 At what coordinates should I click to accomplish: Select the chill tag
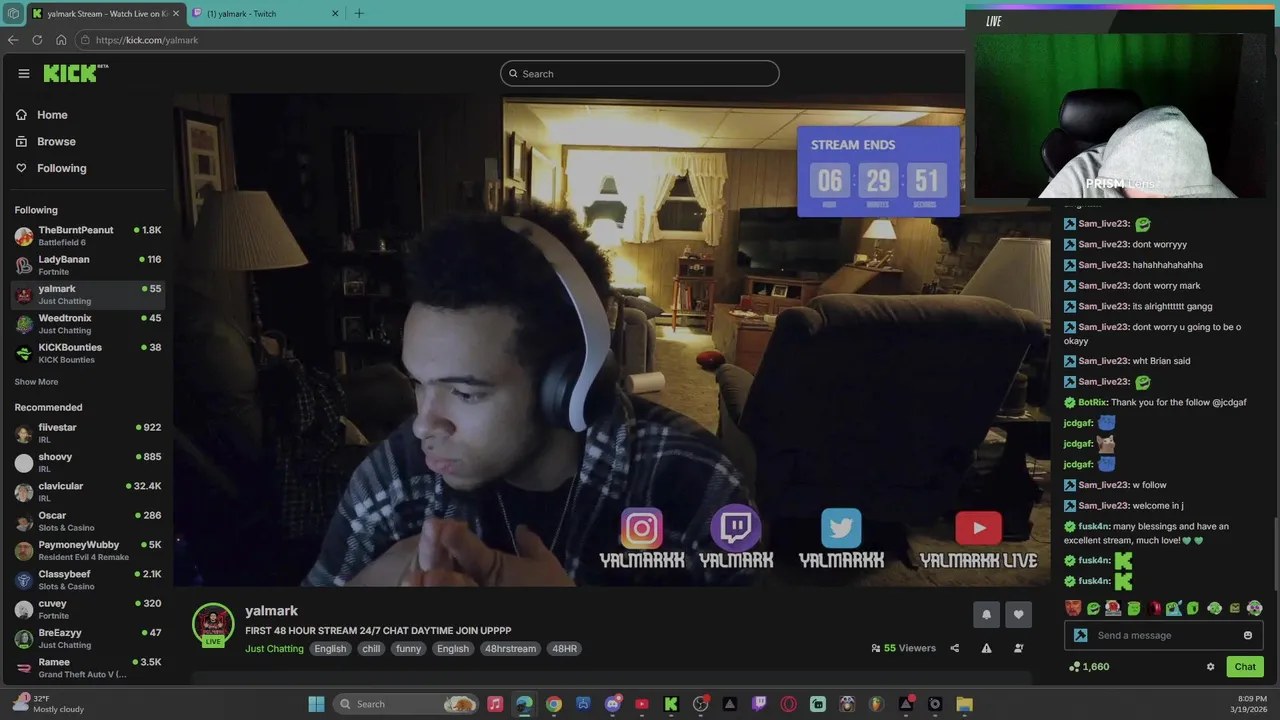371,649
